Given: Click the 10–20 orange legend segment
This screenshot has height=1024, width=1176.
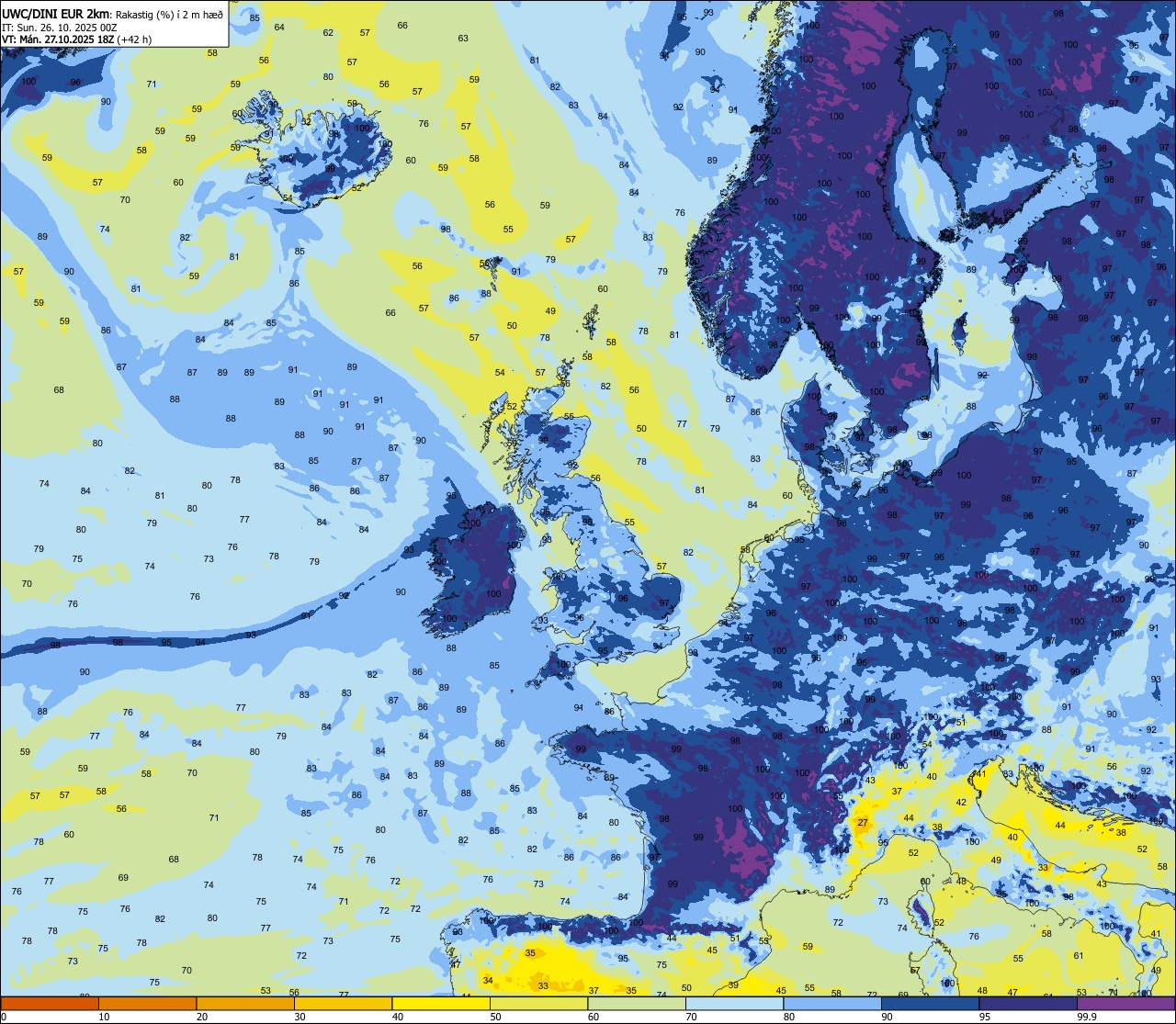Looking at the screenshot, I should (147, 1004).
